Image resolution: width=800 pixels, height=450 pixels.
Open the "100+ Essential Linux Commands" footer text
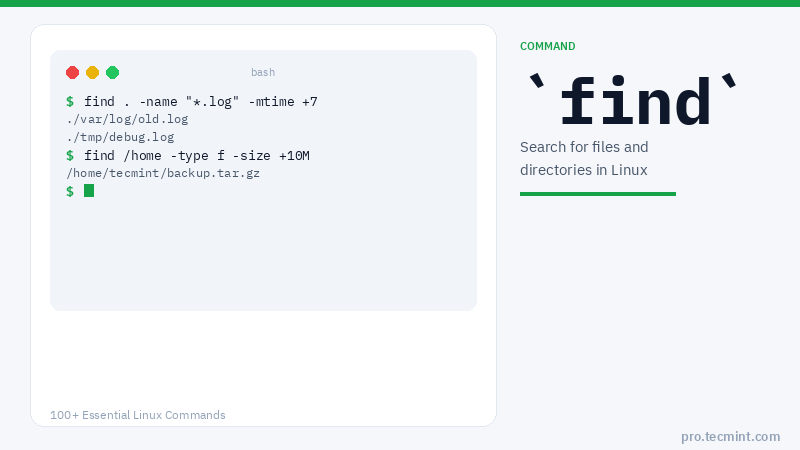tap(138, 415)
